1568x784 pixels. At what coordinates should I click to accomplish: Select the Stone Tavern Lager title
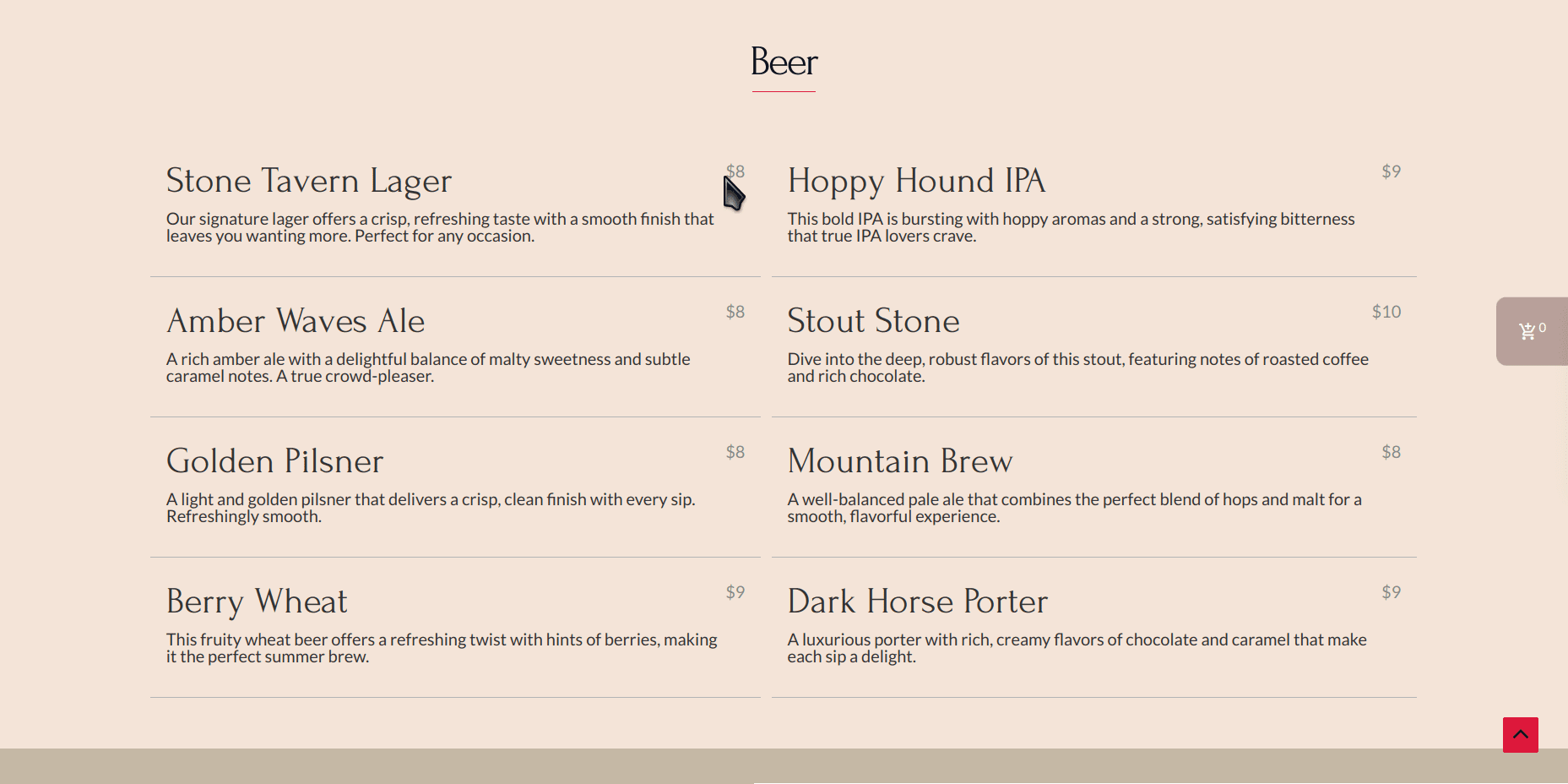click(309, 181)
